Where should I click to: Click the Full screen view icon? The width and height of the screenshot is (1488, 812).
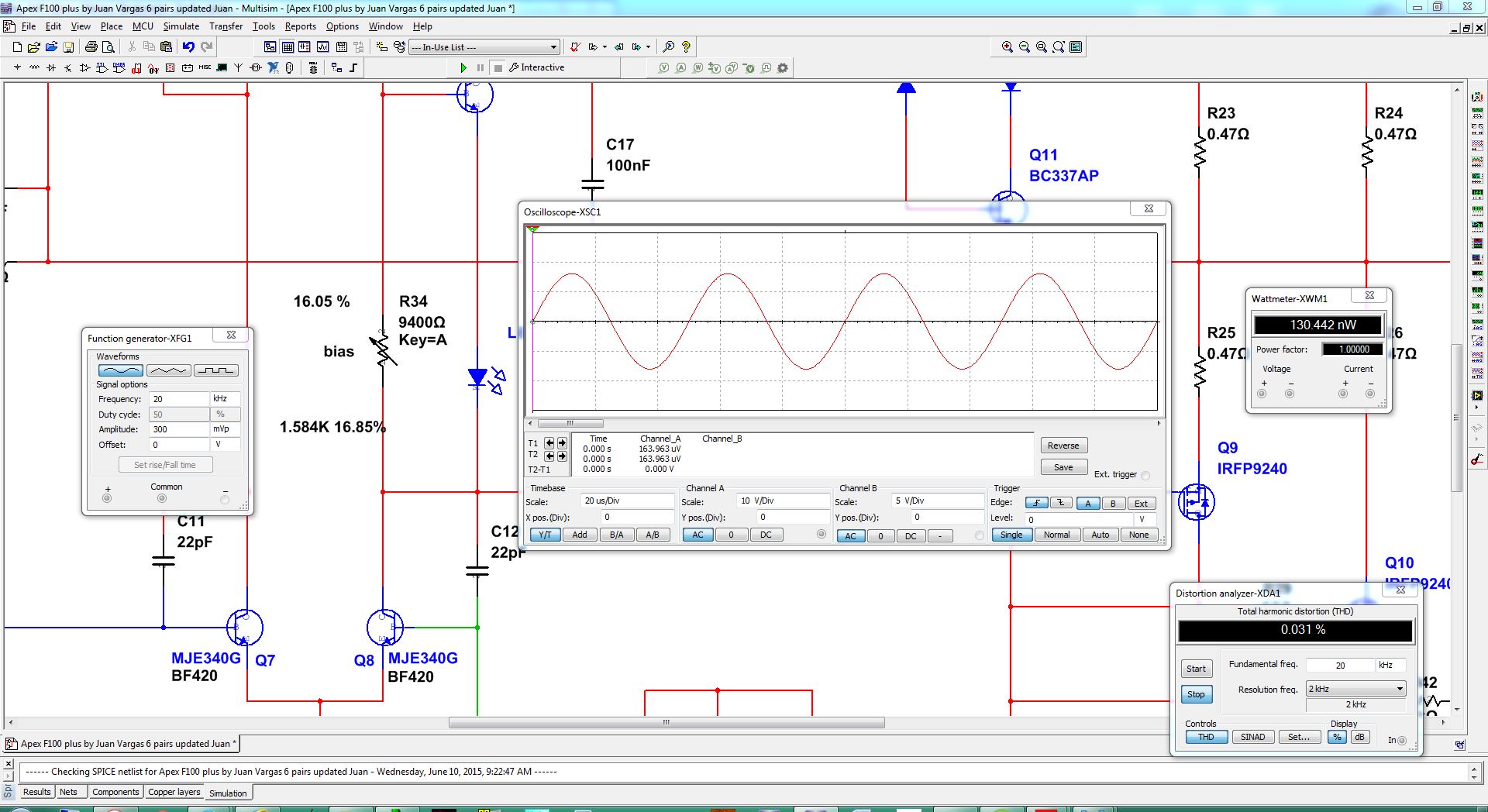[1076, 46]
